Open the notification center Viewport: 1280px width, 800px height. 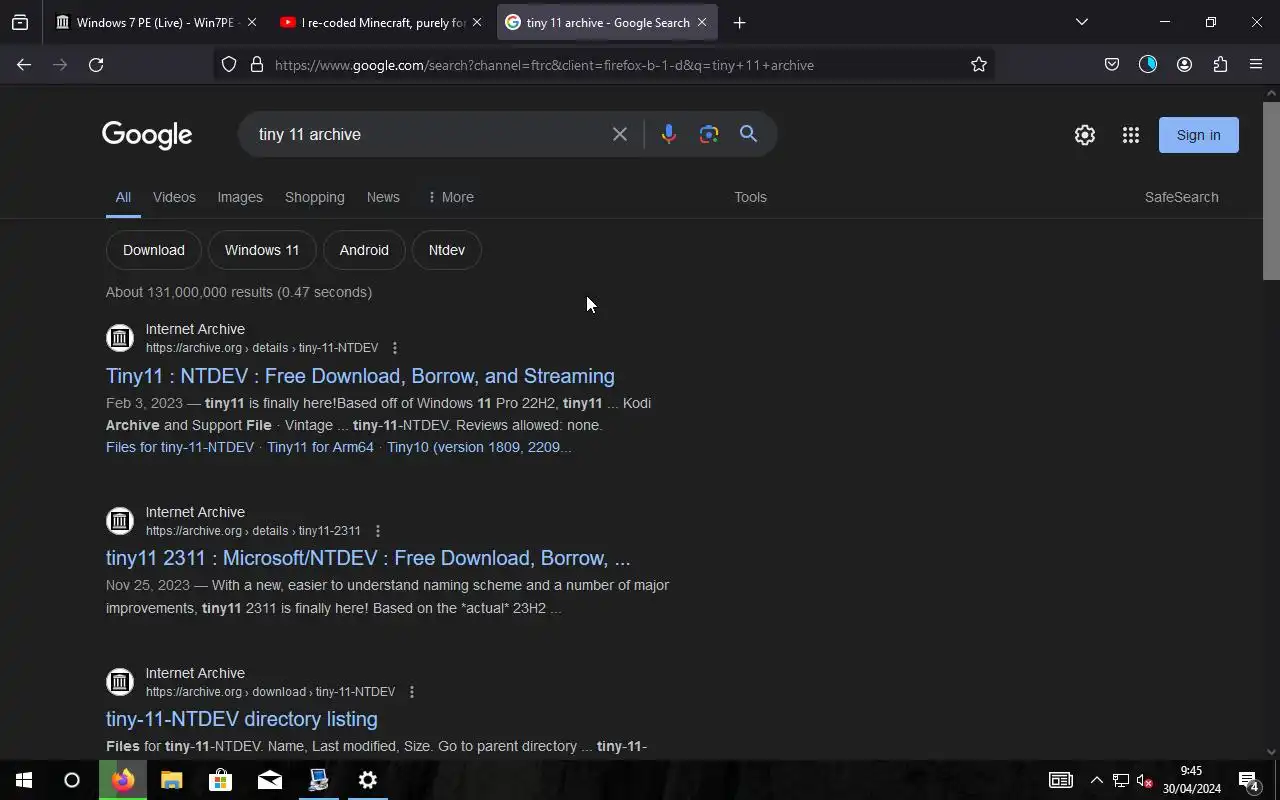1249,780
